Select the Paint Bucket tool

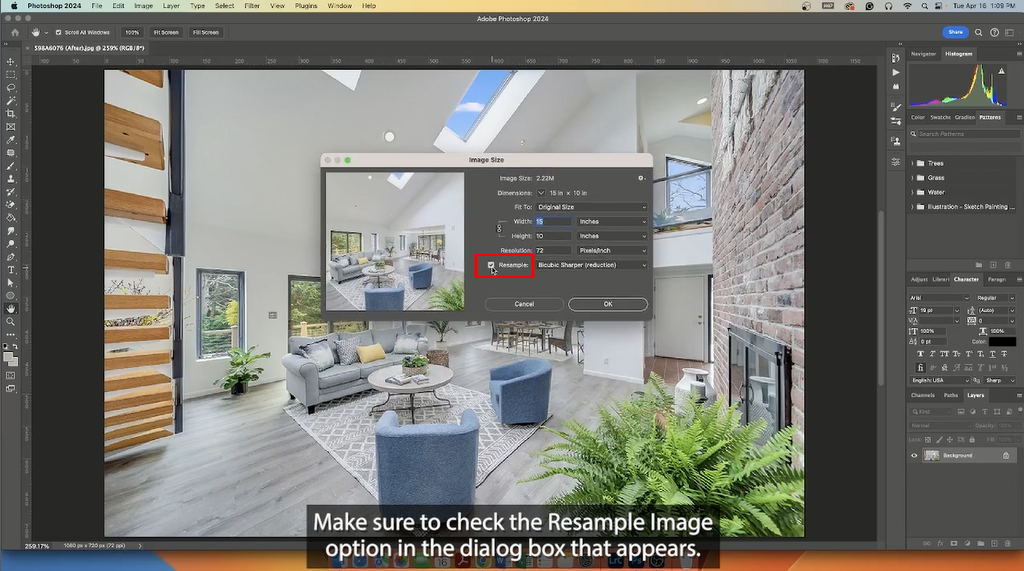point(10,218)
